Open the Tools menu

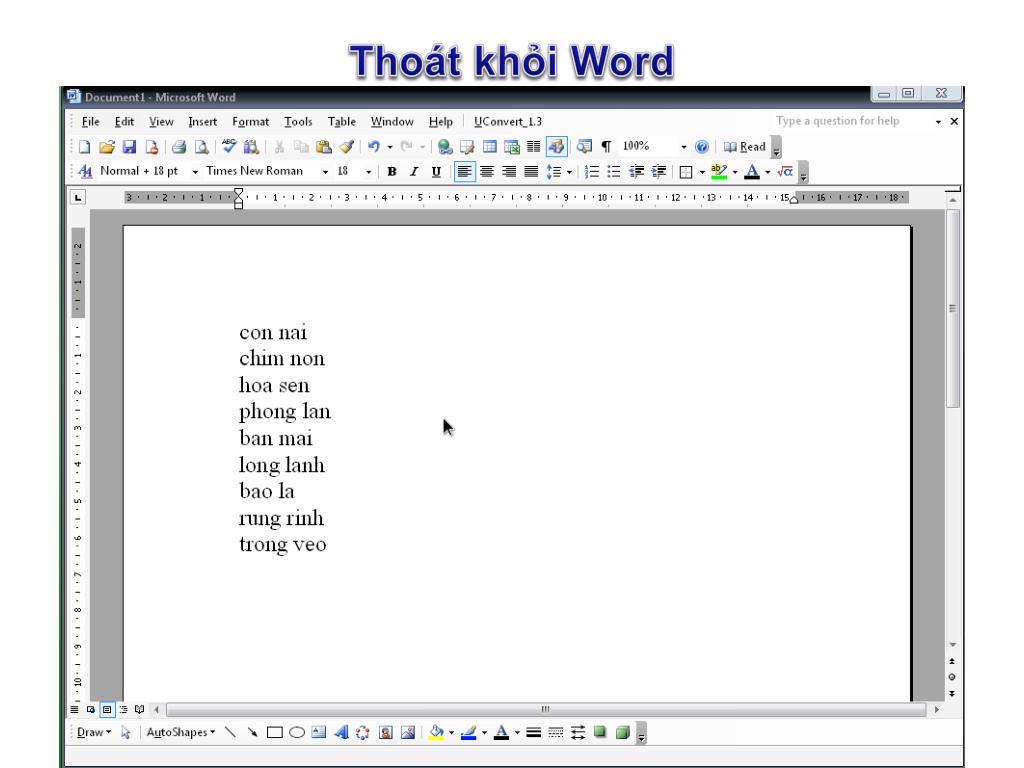[298, 121]
